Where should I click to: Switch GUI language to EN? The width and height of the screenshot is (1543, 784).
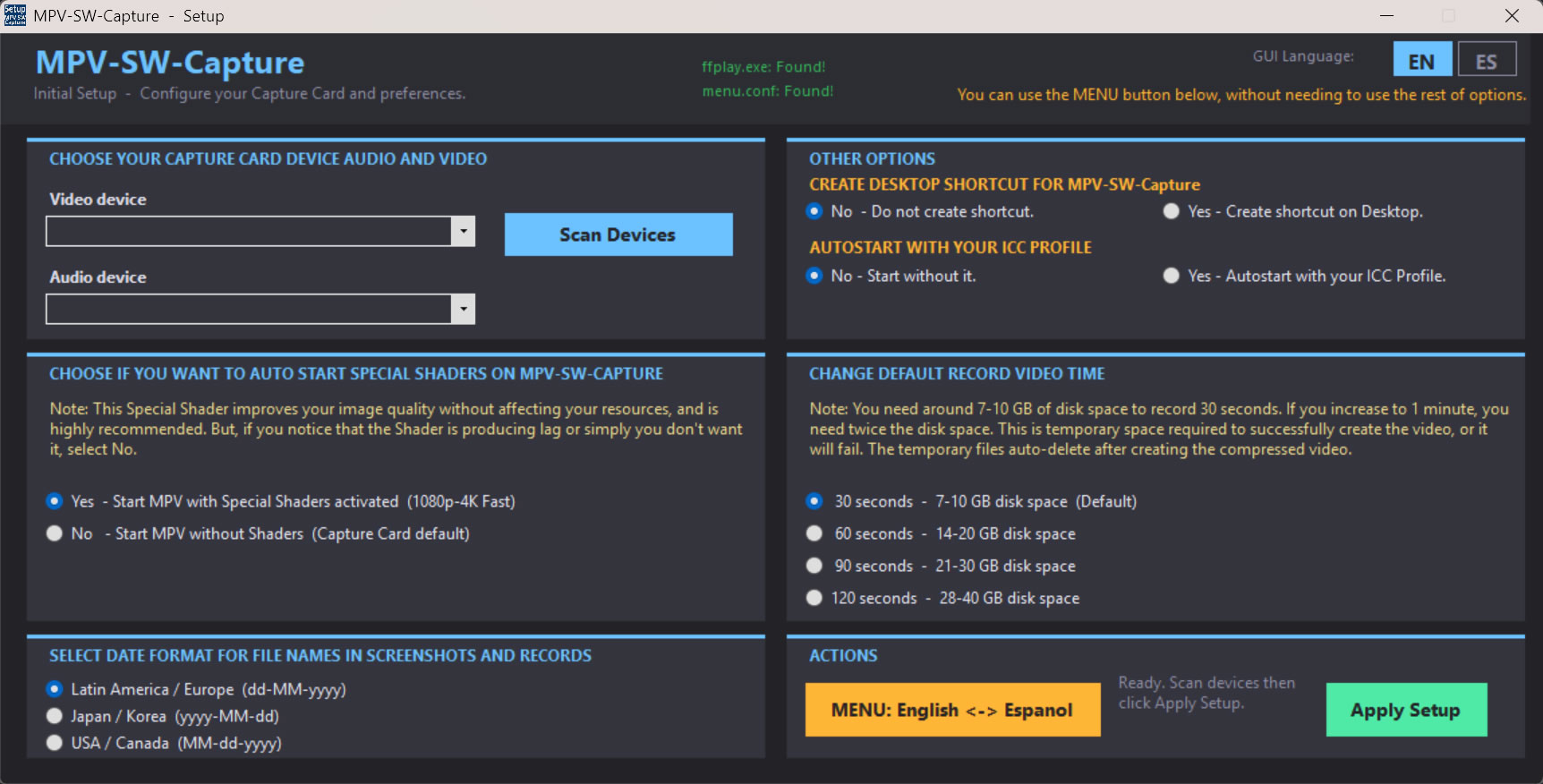[x=1422, y=60]
